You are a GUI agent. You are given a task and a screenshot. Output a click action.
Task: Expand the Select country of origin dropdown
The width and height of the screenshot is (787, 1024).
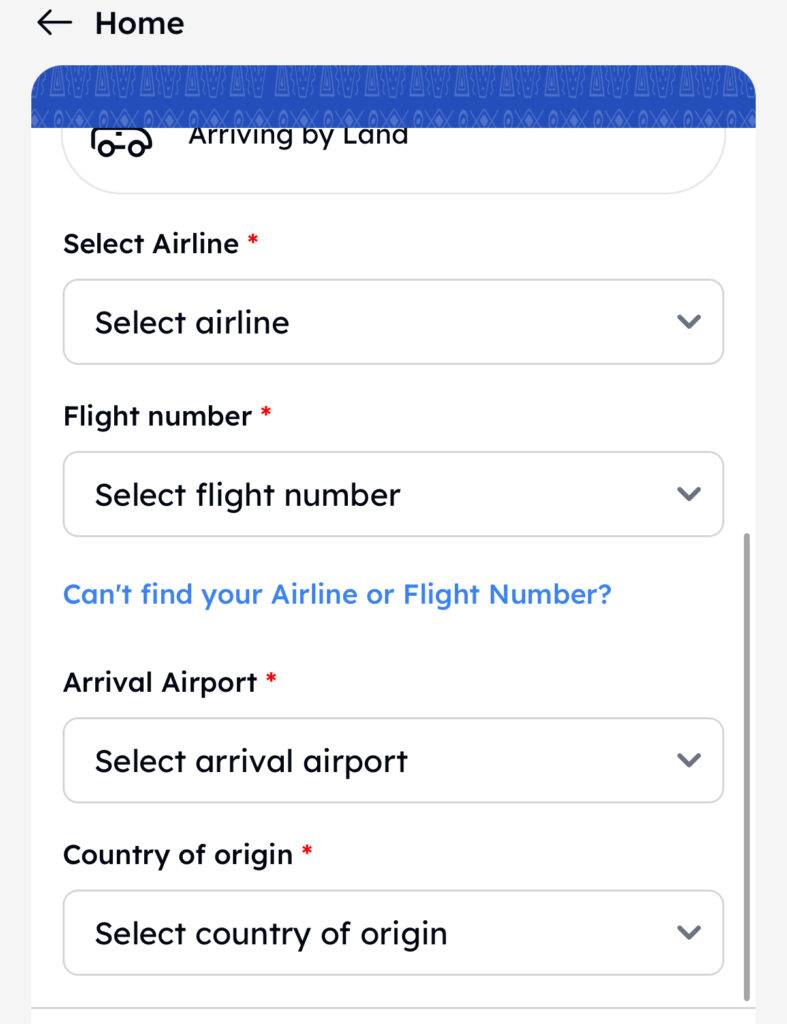coord(392,932)
